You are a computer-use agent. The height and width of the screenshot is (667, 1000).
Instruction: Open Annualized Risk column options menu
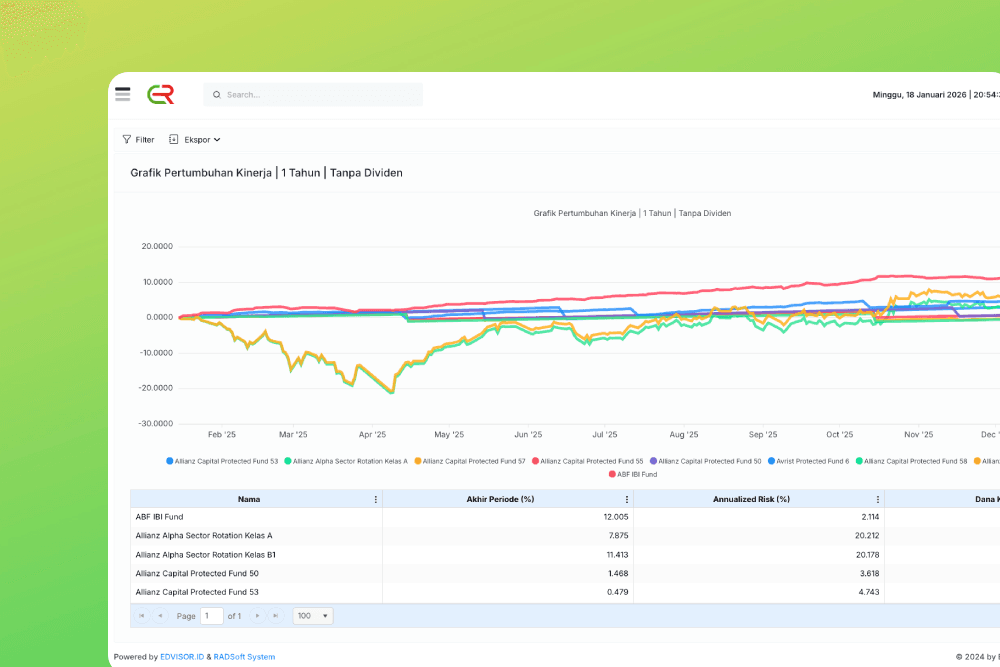[878, 499]
